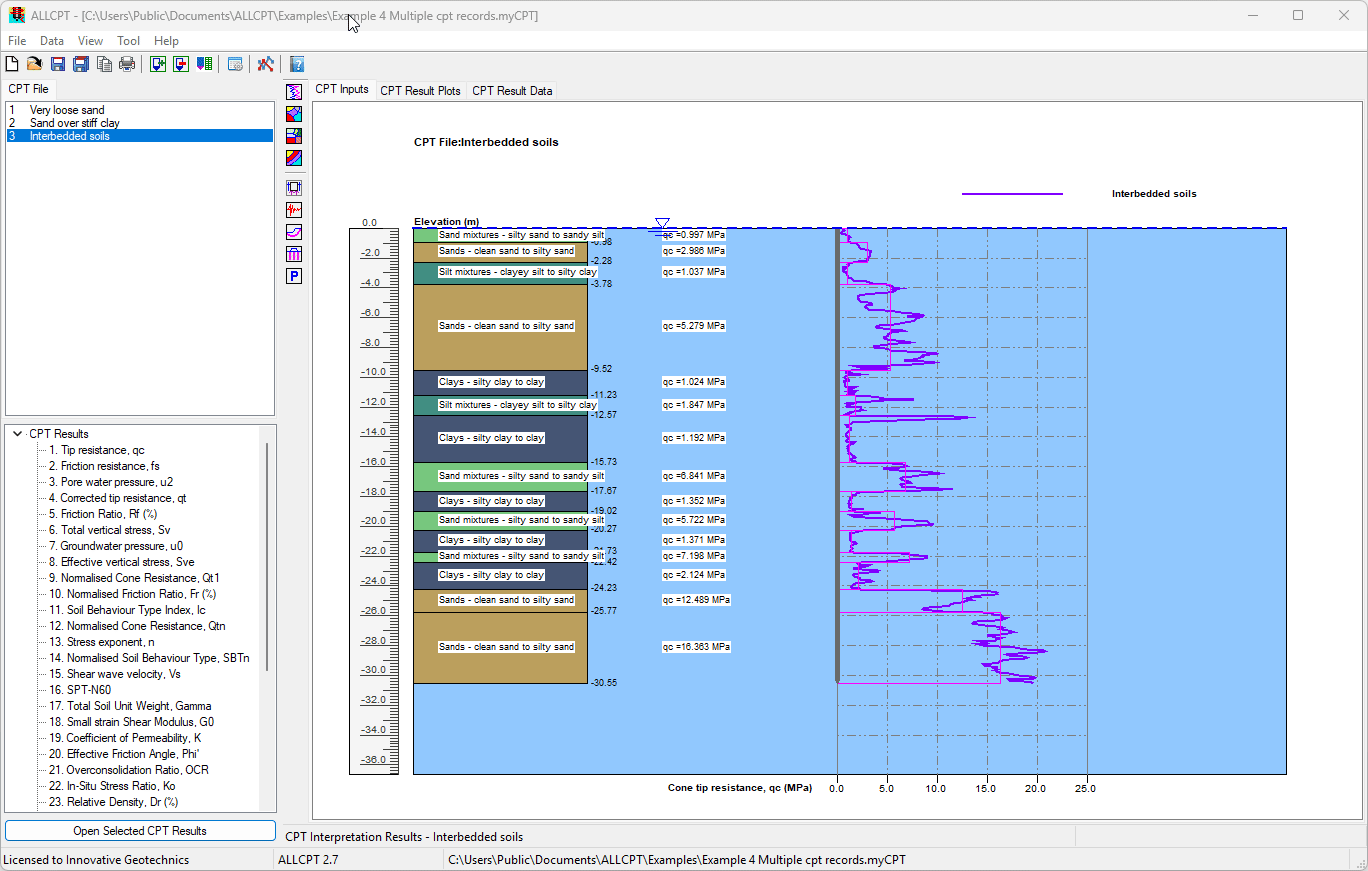Select '16. SPT-N60' tree item
This screenshot has height=871, width=1368.
(x=80, y=690)
